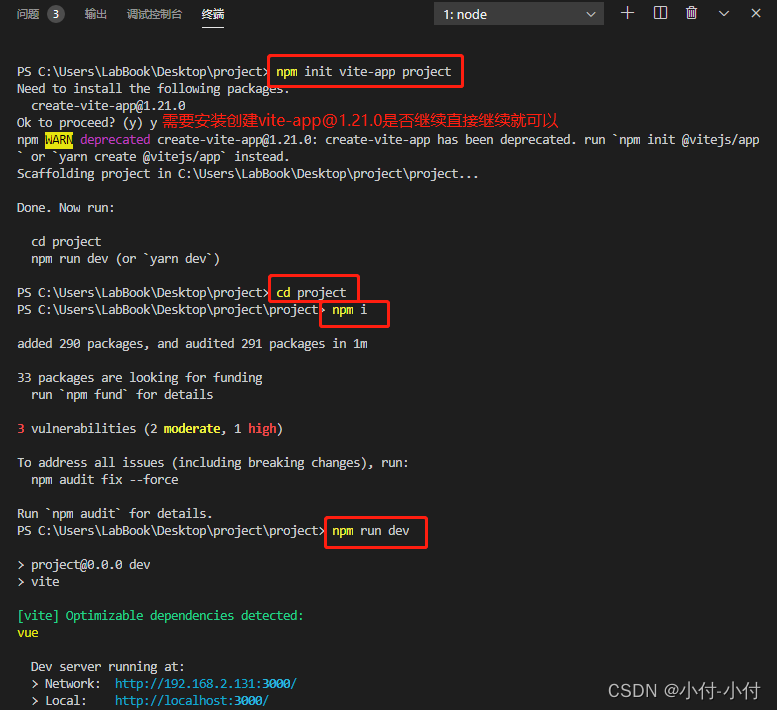Close the terminal panel with X
Viewport: 777px width, 710px height.
pos(756,13)
